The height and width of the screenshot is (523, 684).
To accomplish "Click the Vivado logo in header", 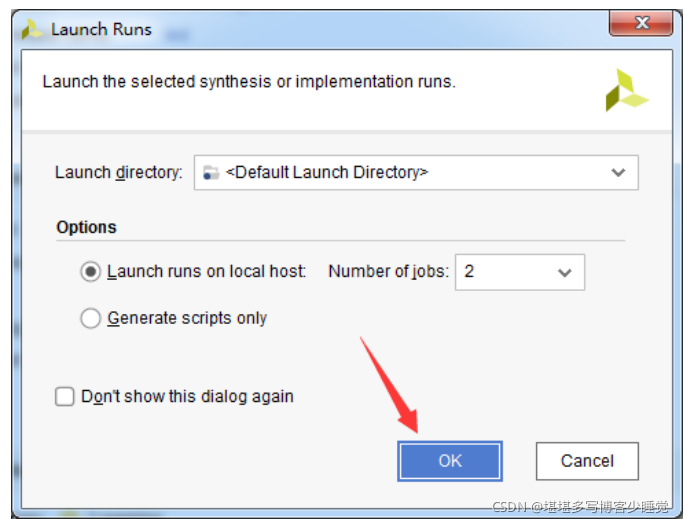I will click(626, 90).
